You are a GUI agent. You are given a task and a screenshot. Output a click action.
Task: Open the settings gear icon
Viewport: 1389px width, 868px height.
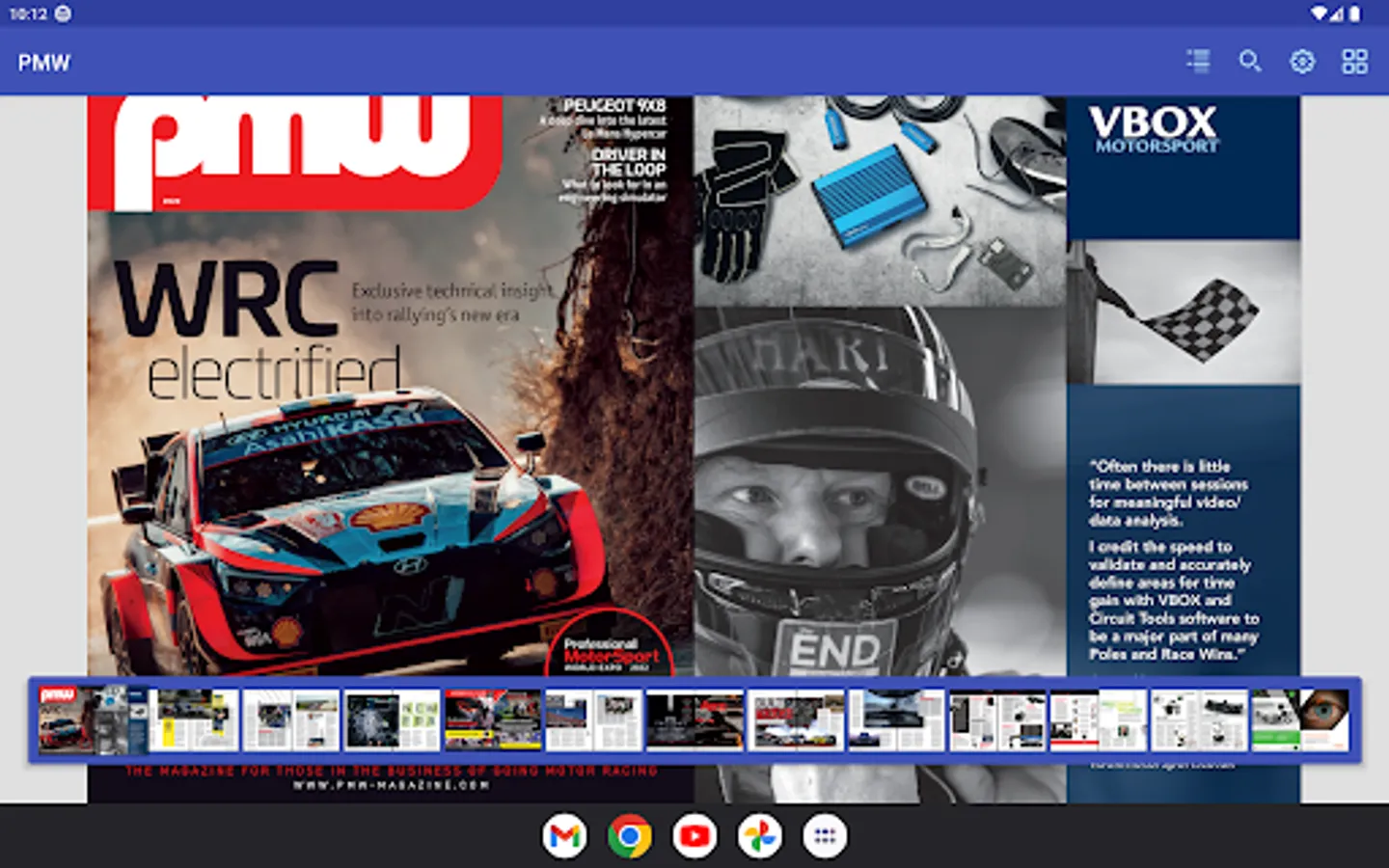(1302, 62)
